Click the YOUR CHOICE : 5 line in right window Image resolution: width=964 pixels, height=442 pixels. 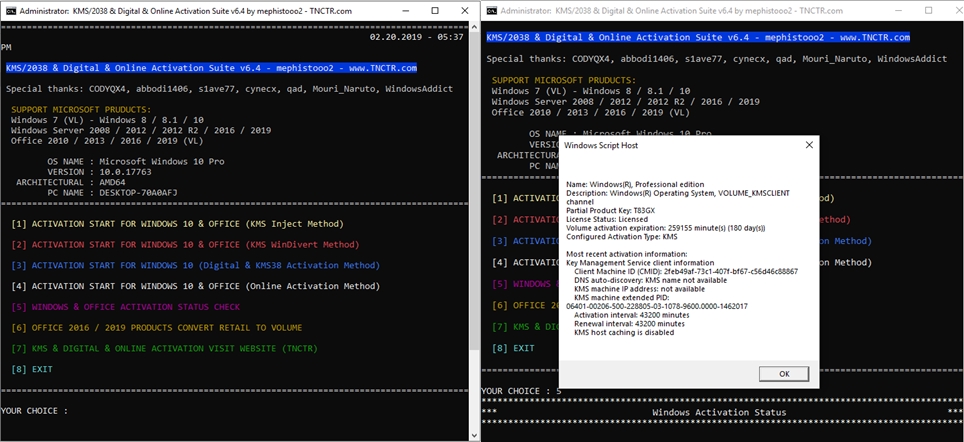pyautogui.click(x=521, y=391)
